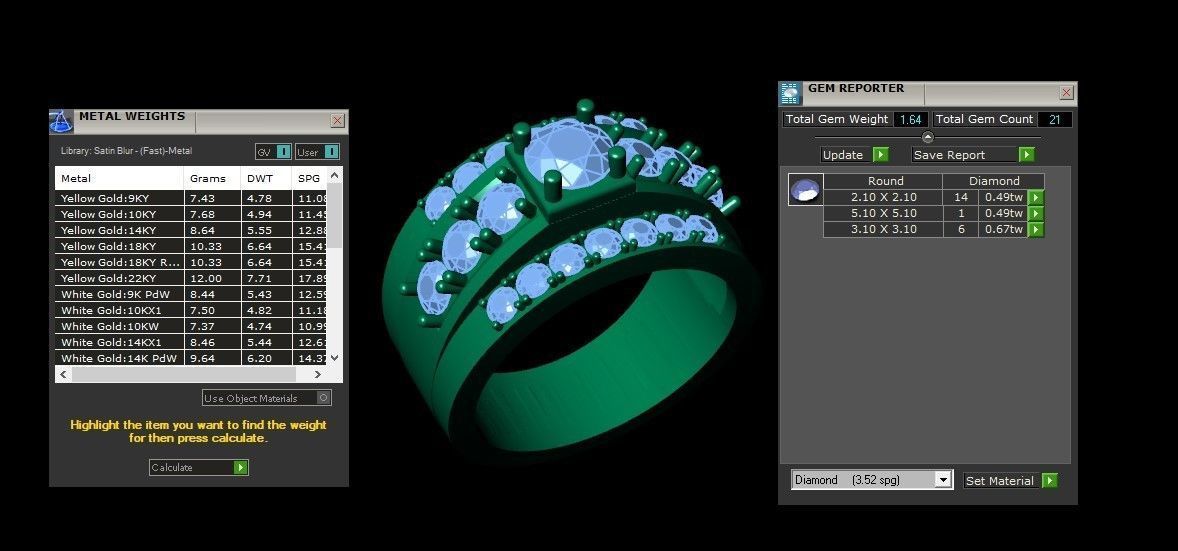This screenshot has width=1178, height=551.
Task: Select the White Gold:9K PdW row
Action: [192, 294]
